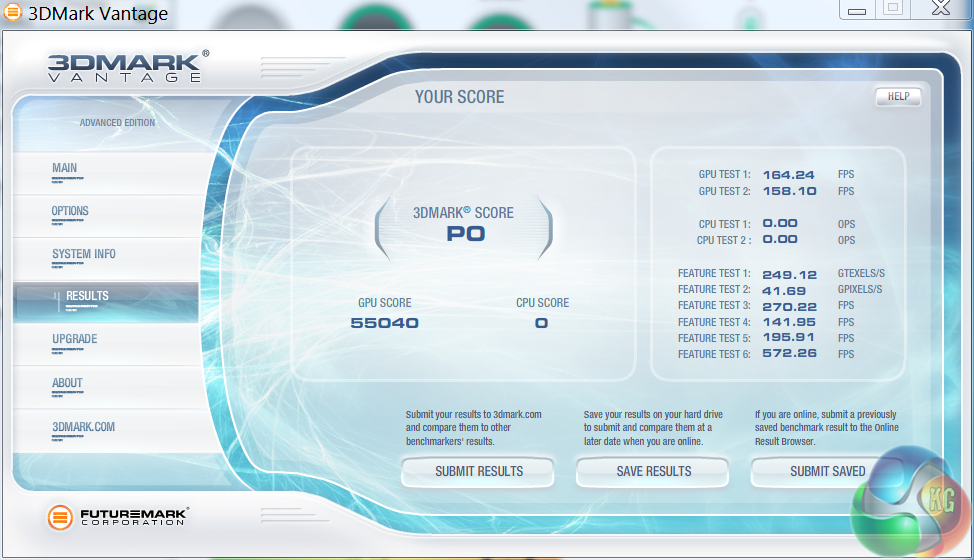The image size is (974, 560).
Task: Maximize the 3DMark Vantage window
Action: (893, 9)
